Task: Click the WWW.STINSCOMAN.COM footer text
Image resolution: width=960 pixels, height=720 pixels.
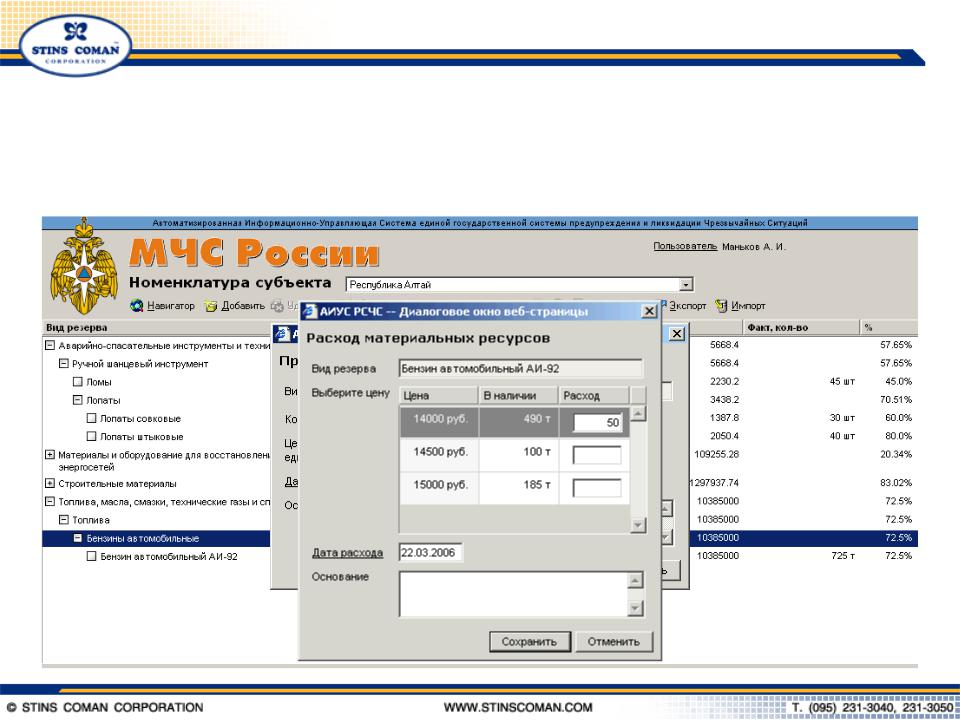Action: (x=518, y=708)
